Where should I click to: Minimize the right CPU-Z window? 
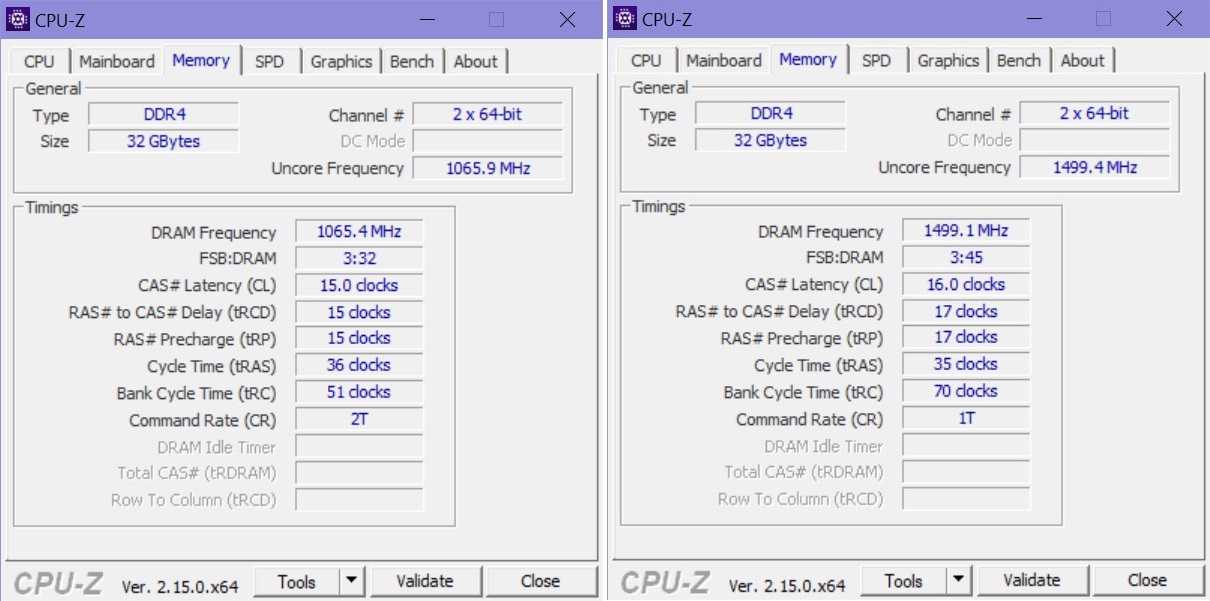1035,18
